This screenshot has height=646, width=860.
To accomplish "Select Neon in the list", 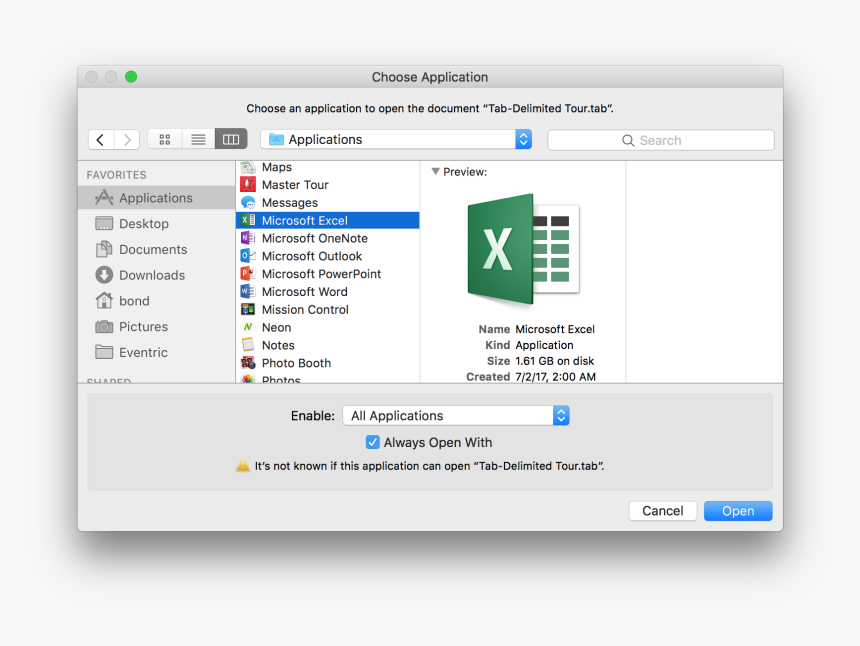I will 327,327.
